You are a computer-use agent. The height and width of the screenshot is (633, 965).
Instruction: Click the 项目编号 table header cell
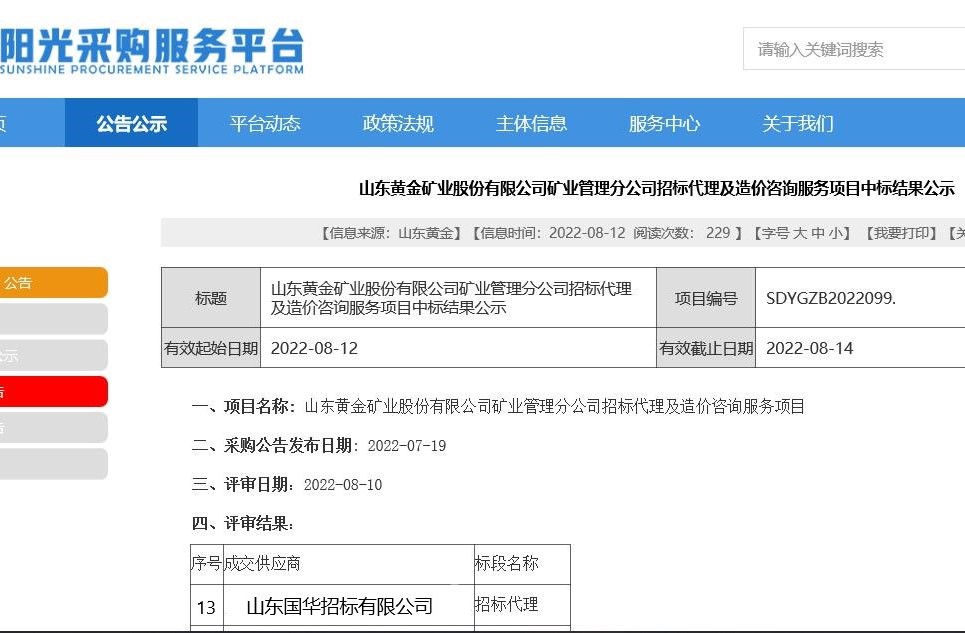[706, 298]
